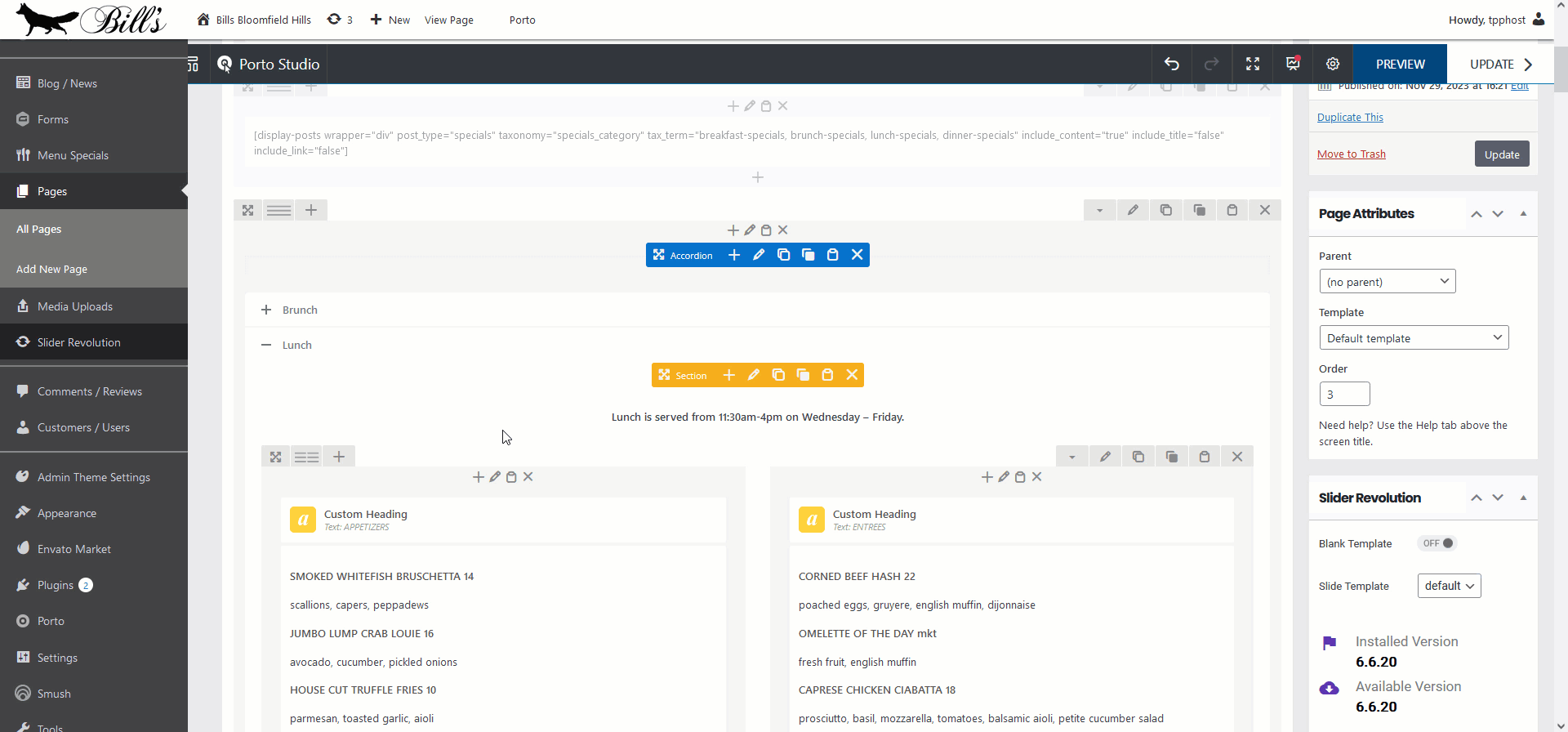Add element to Accordion with plus icon
The image size is (1568, 732).
pyautogui.click(x=734, y=255)
